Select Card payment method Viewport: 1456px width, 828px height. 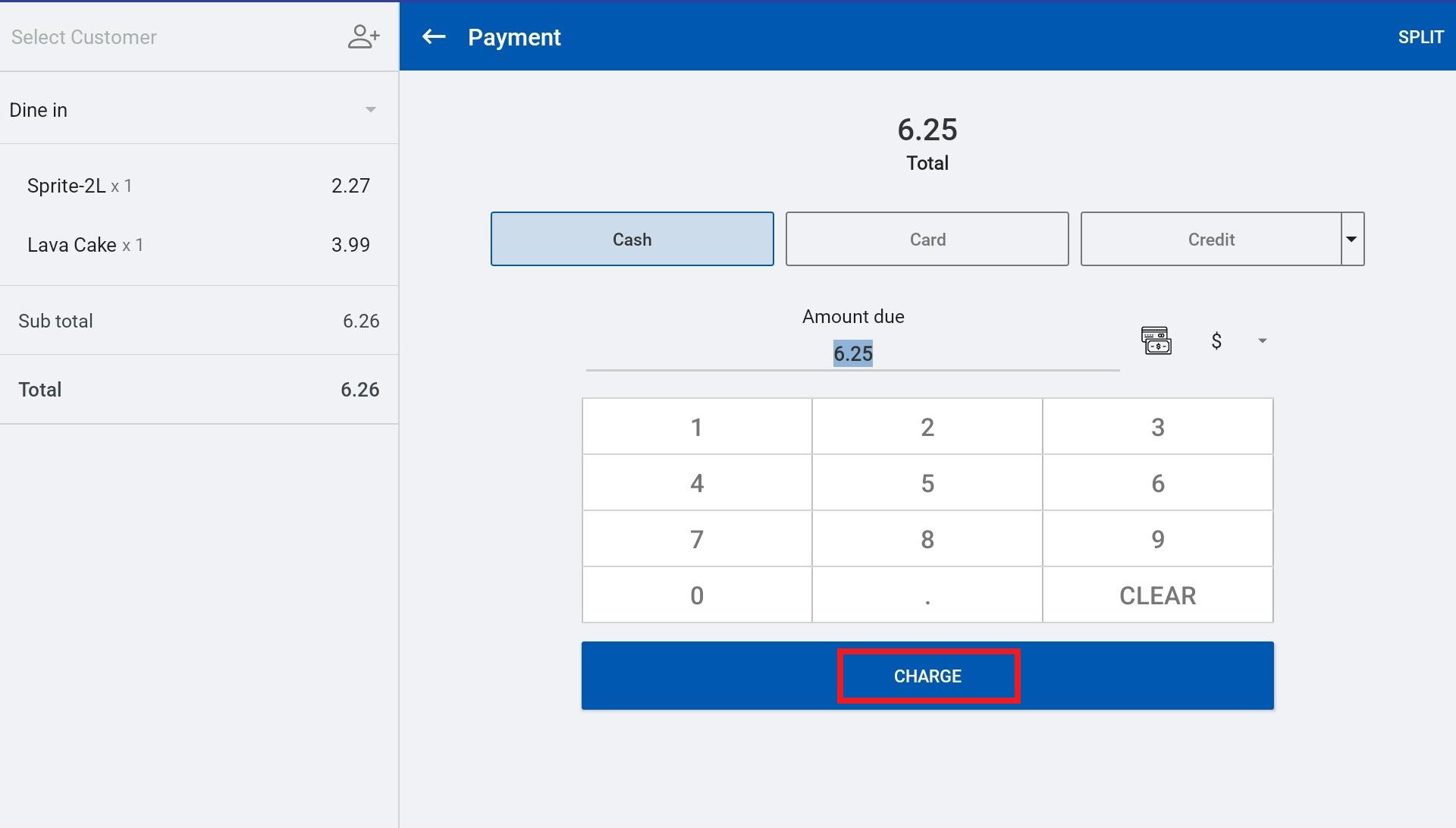click(x=927, y=239)
